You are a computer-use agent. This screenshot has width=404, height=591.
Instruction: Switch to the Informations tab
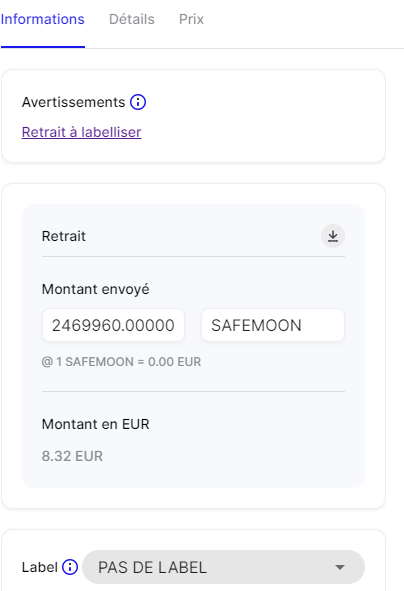tap(43, 19)
